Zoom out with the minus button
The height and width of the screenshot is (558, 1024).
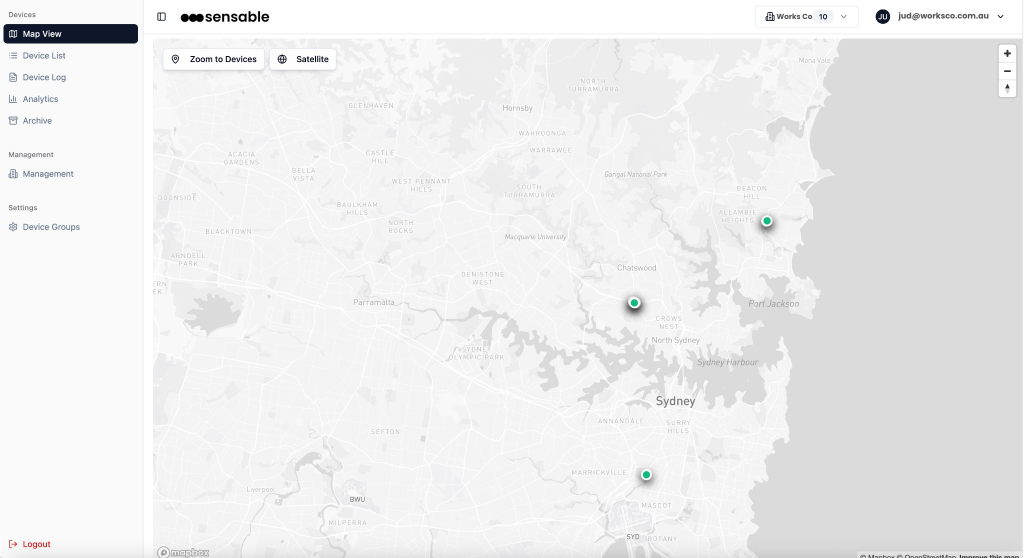coord(1007,71)
